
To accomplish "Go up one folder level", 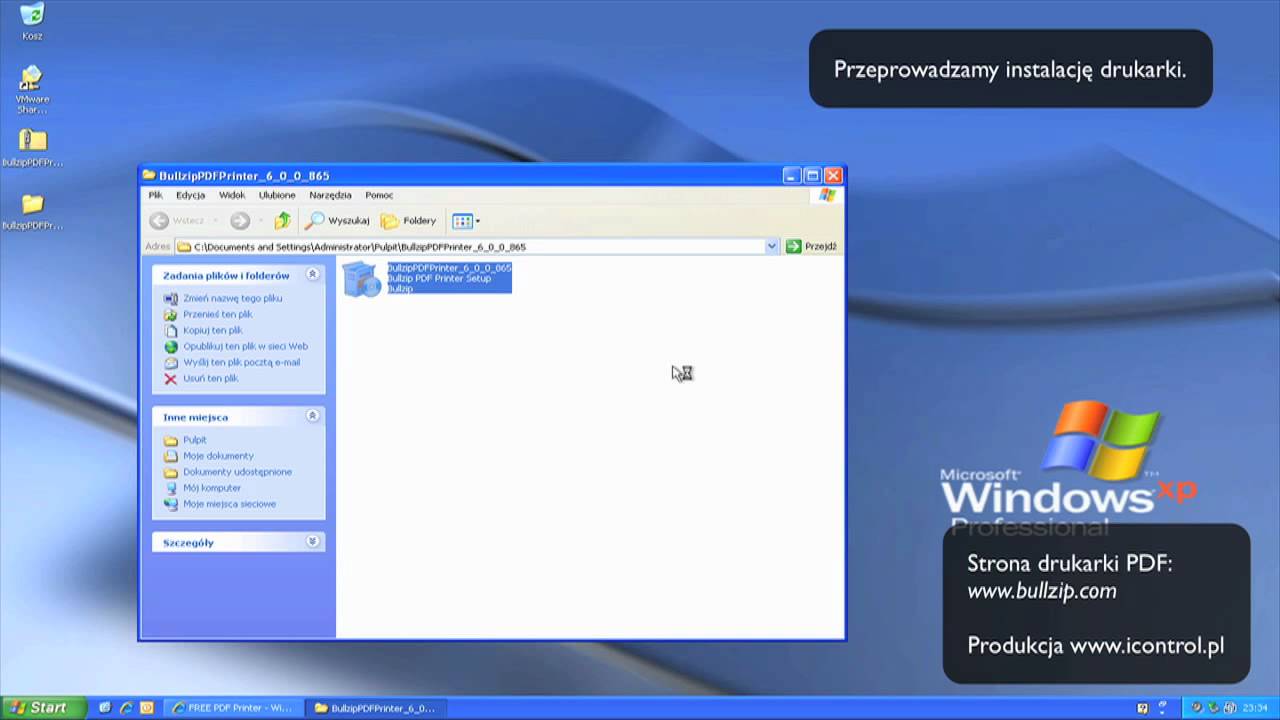I will pos(283,221).
